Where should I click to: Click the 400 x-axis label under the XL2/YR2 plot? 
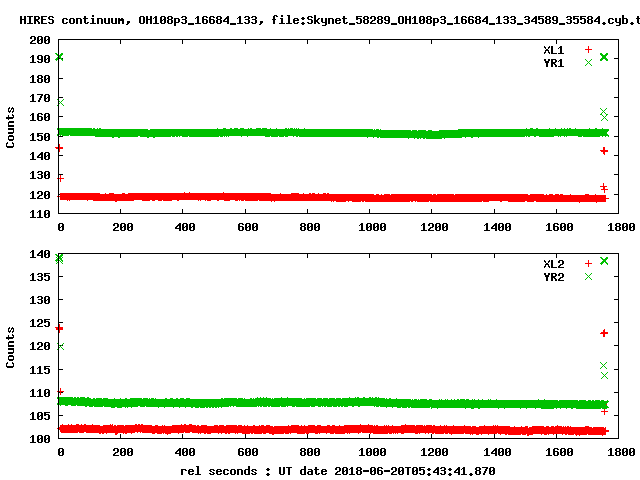pyautogui.click(x=185, y=452)
